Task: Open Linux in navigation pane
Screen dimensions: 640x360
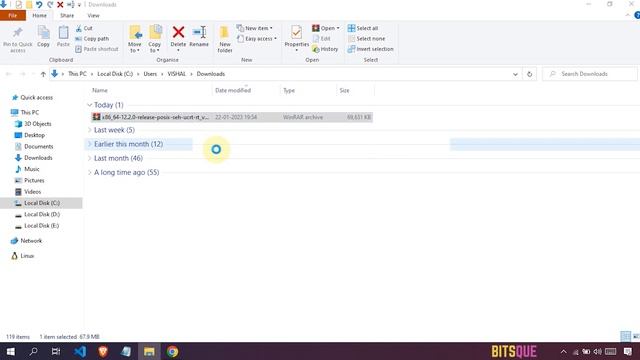Action: 23,256
